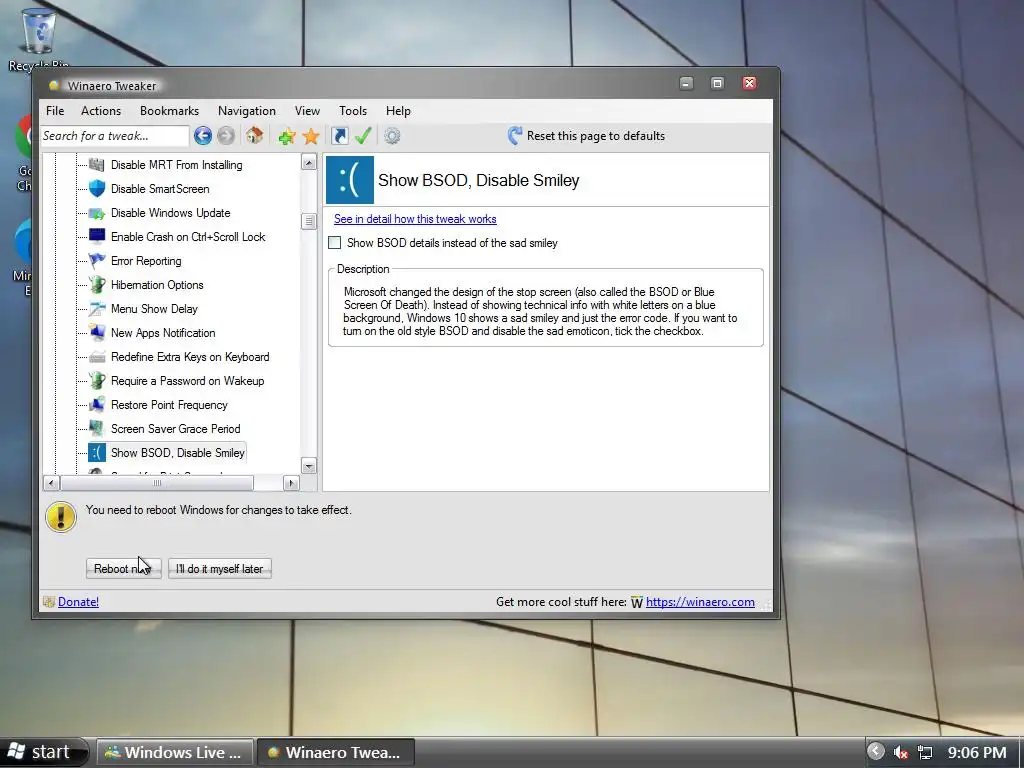The height and width of the screenshot is (768, 1024).
Task: Select Menu Show Delay tree item
Action: point(154,309)
